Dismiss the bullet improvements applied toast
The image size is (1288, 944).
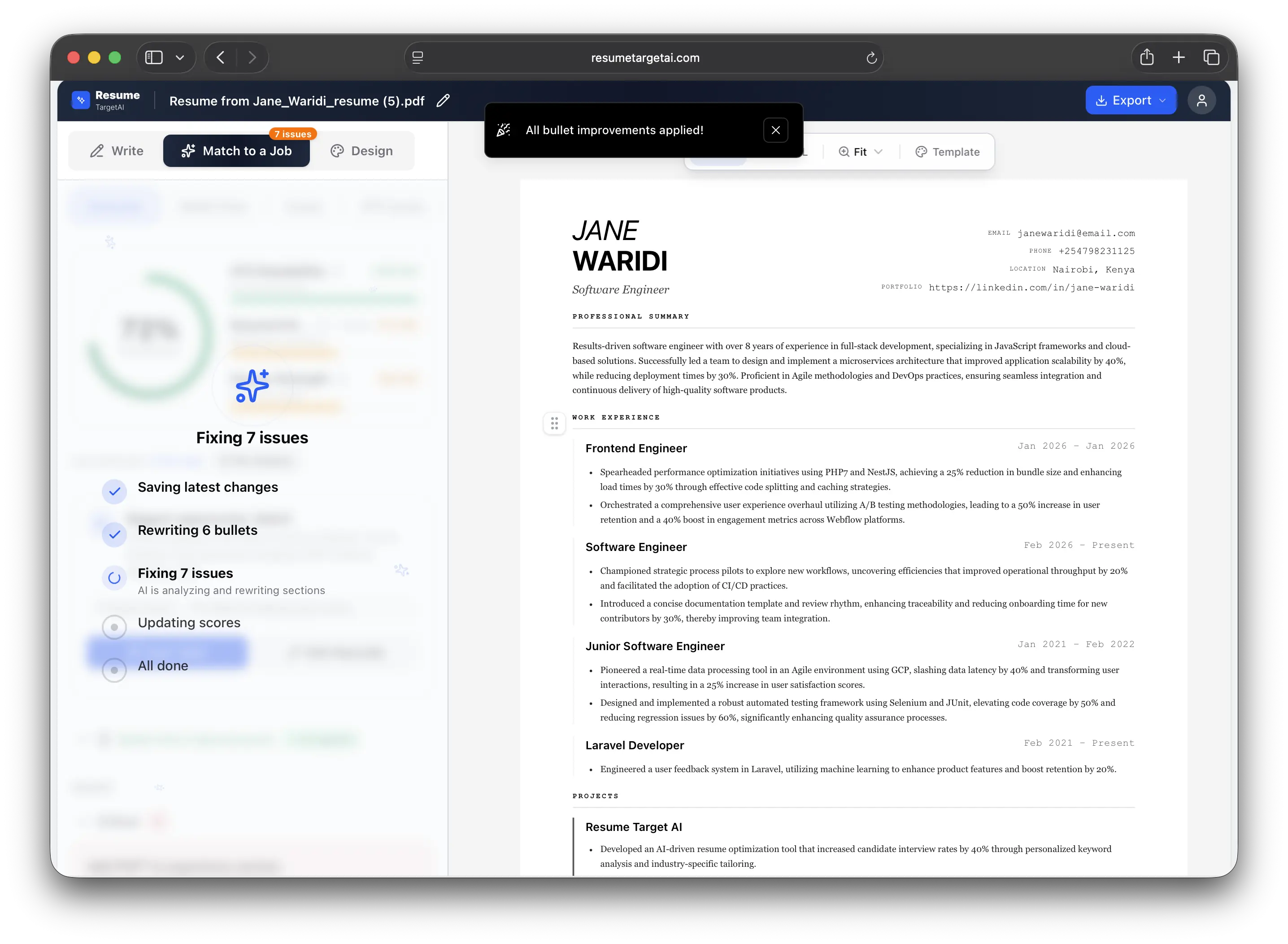(x=776, y=130)
